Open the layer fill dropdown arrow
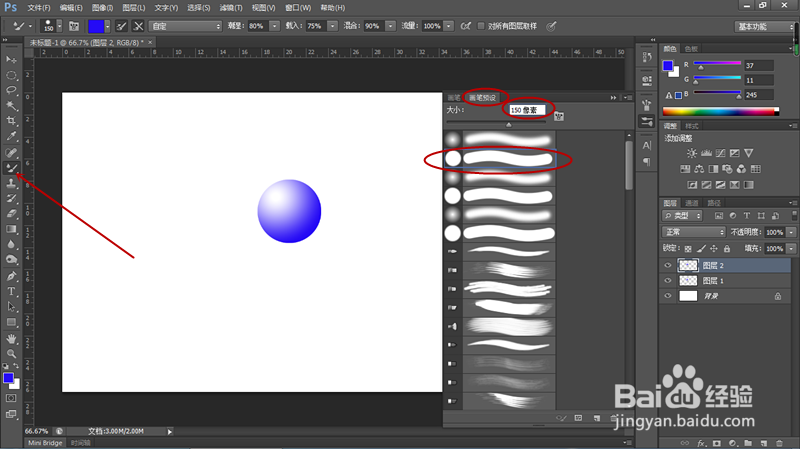 [x=791, y=248]
